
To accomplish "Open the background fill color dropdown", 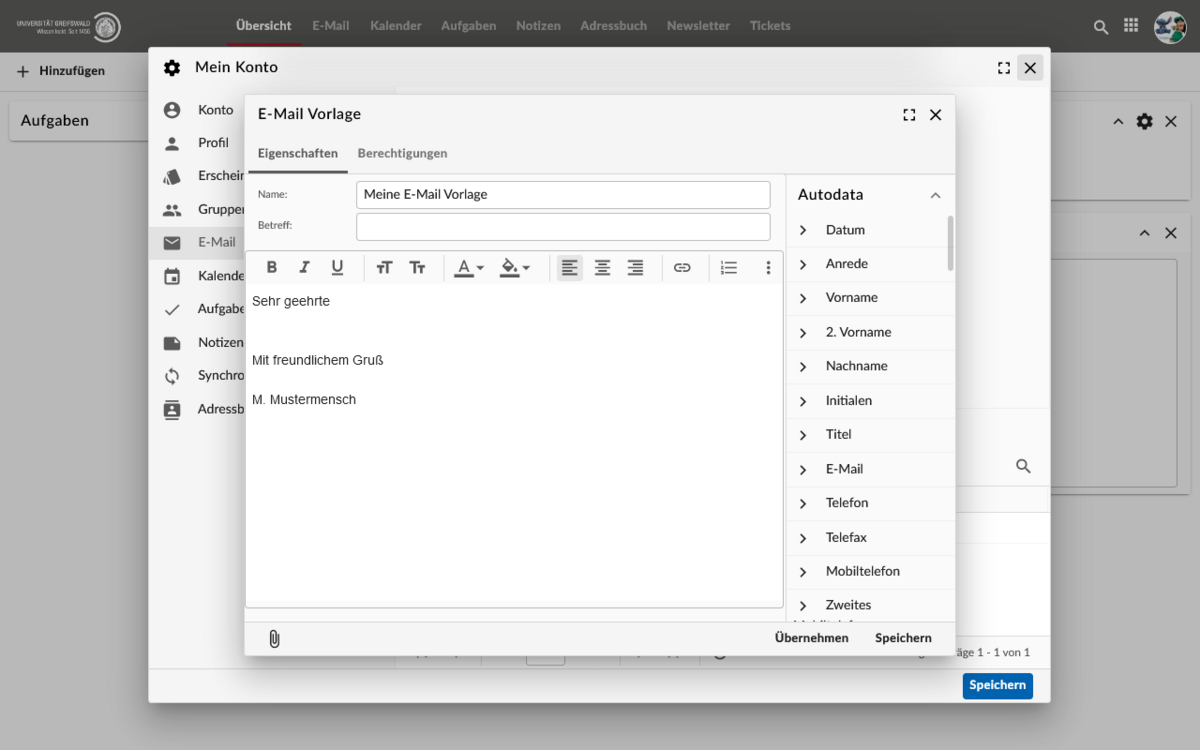I will [515, 268].
